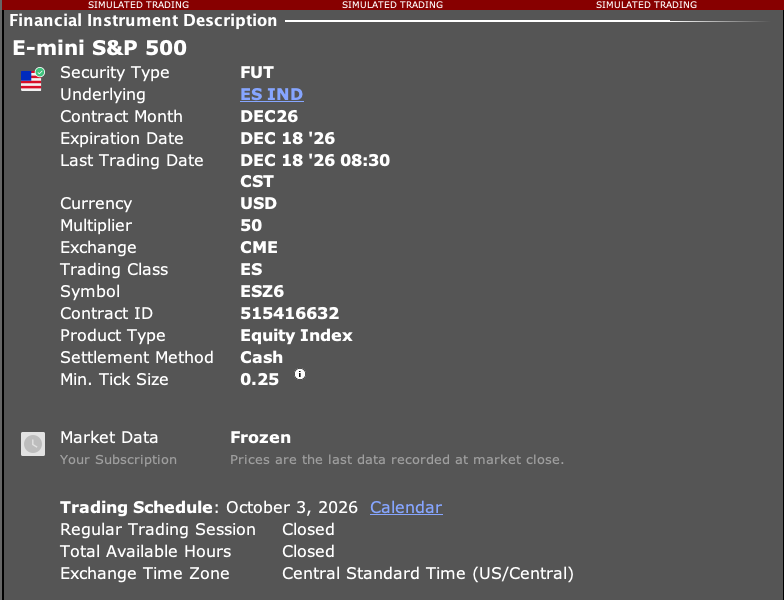The height and width of the screenshot is (600, 784).
Task: Click the last trading date DEC 18 '26 08:30
Action: (315, 160)
